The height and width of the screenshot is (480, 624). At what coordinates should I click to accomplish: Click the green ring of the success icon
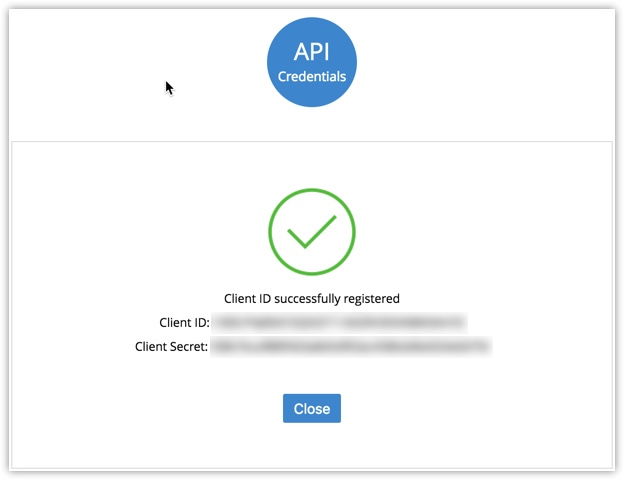271,232
